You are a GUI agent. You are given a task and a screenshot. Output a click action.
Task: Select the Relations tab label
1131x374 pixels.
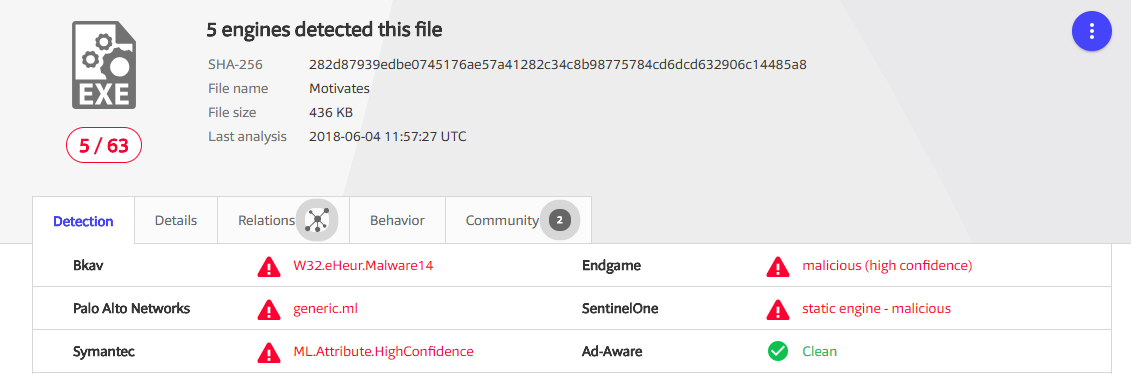pos(266,220)
